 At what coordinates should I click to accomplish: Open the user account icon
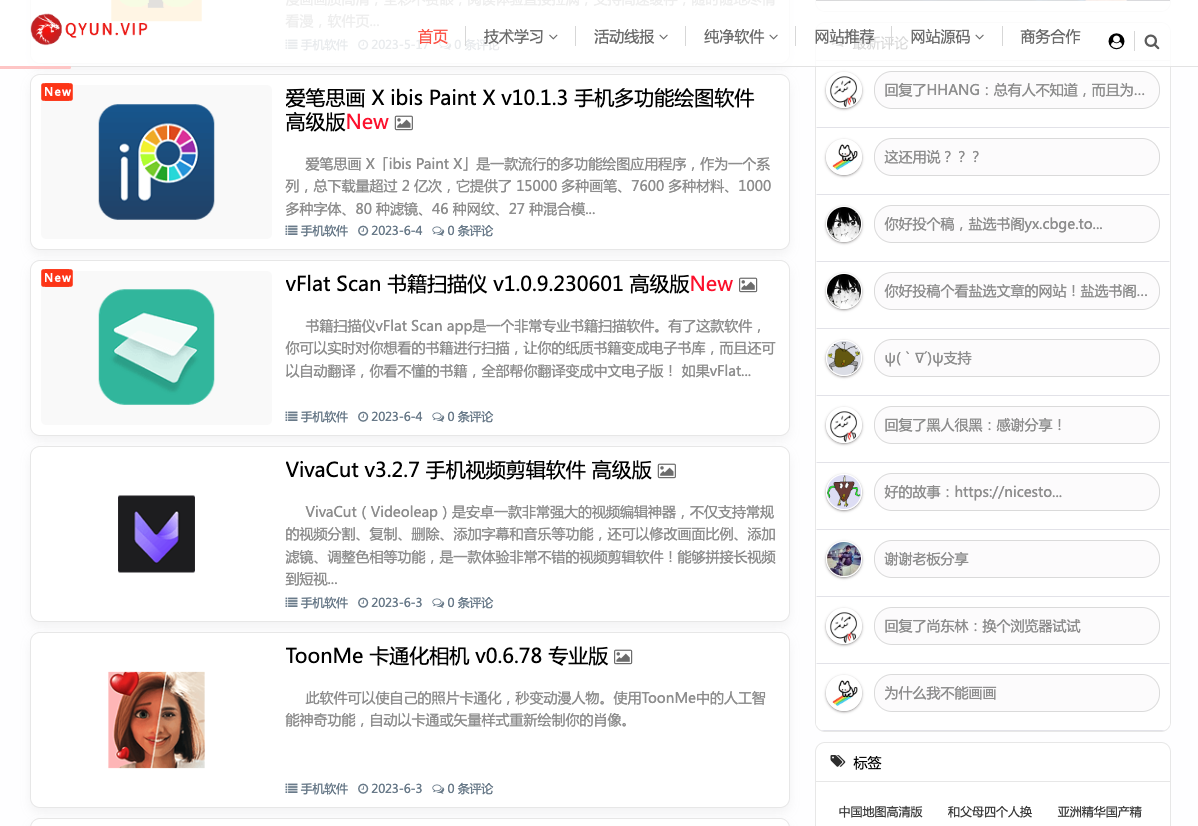[1116, 41]
